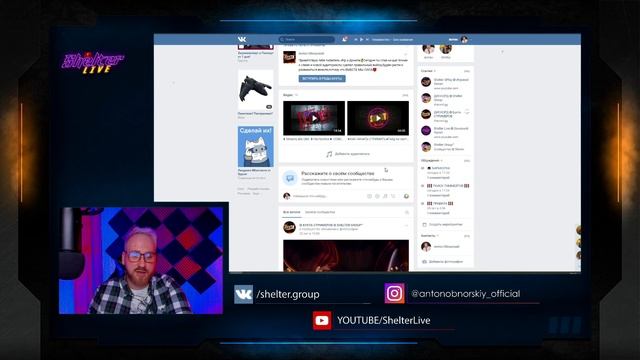This screenshot has height=360, width=640.
Task: Open more attachment options in the post box
Action: 393,196
